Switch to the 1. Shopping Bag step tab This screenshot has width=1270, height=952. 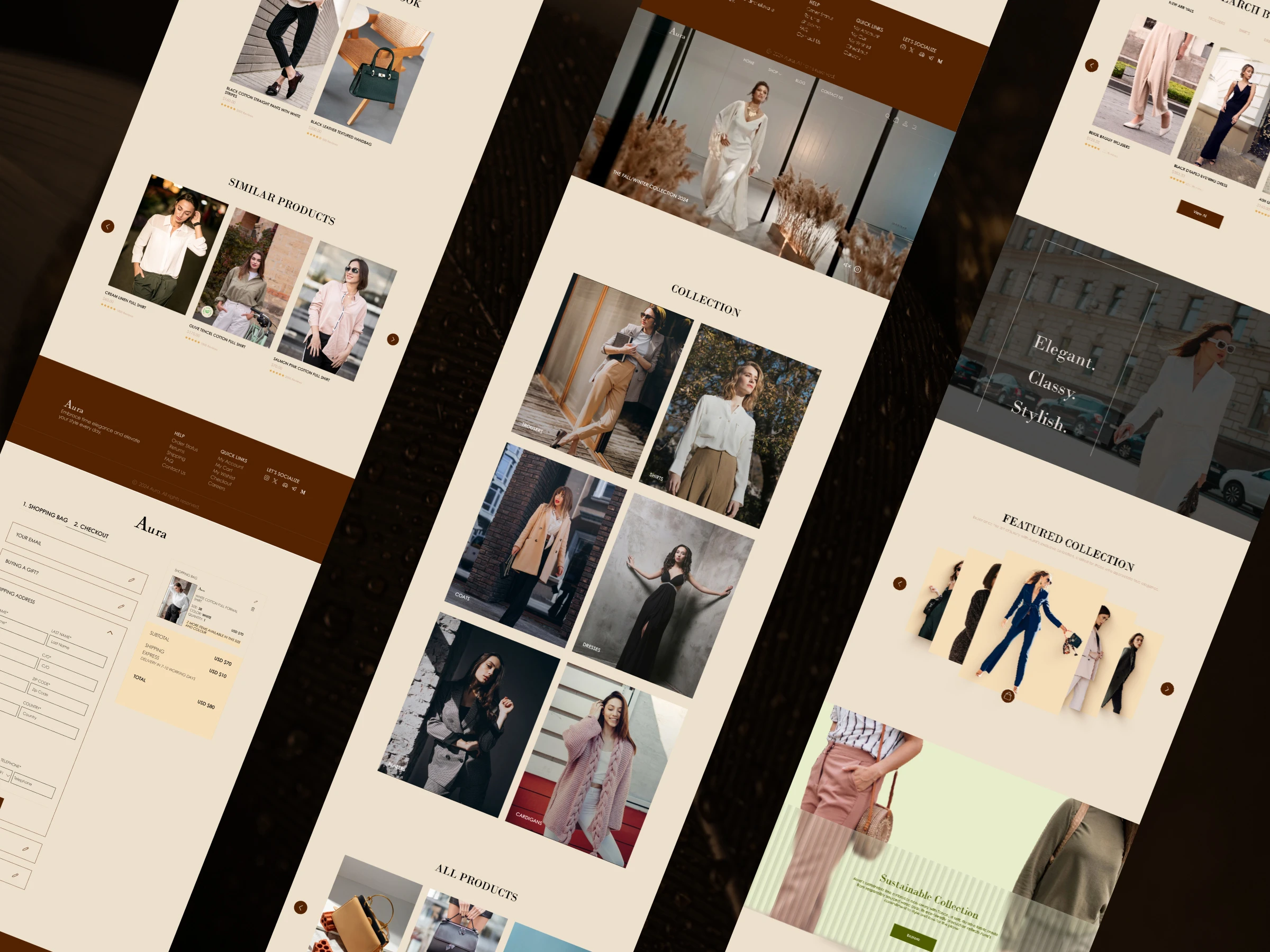(x=46, y=512)
